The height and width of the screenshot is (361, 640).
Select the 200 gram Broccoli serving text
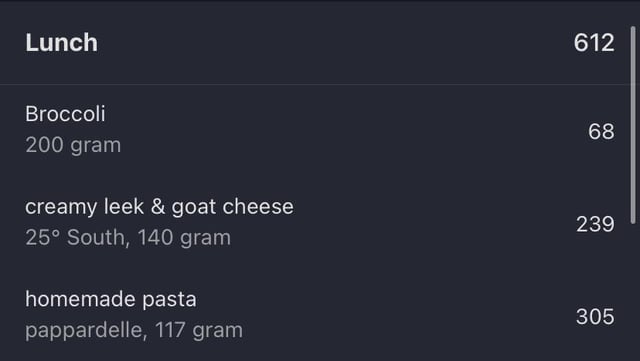tap(73, 145)
